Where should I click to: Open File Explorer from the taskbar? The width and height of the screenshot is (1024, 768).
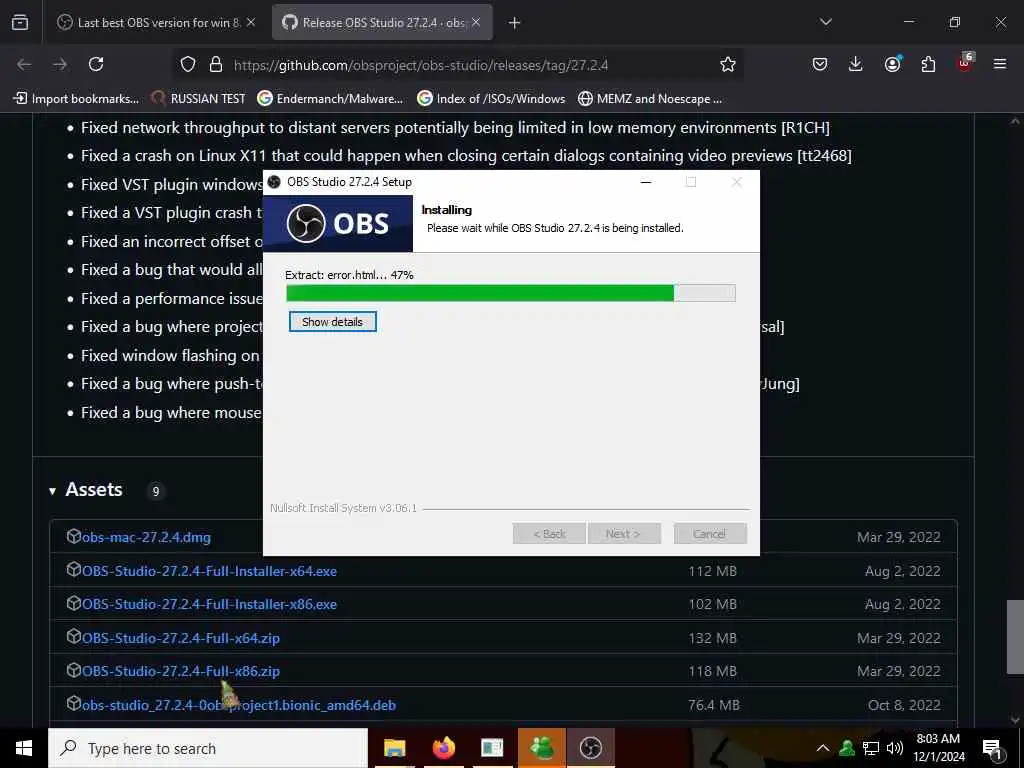tap(394, 748)
